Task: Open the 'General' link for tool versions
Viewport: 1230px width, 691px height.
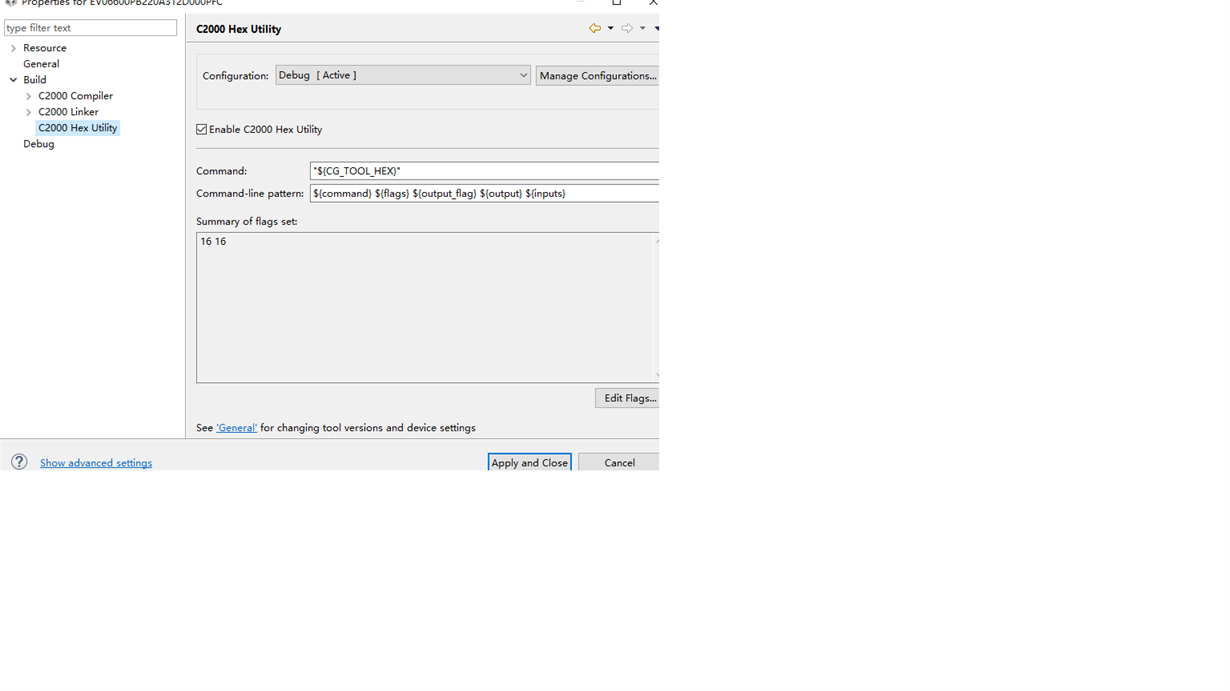Action: pos(237,428)
